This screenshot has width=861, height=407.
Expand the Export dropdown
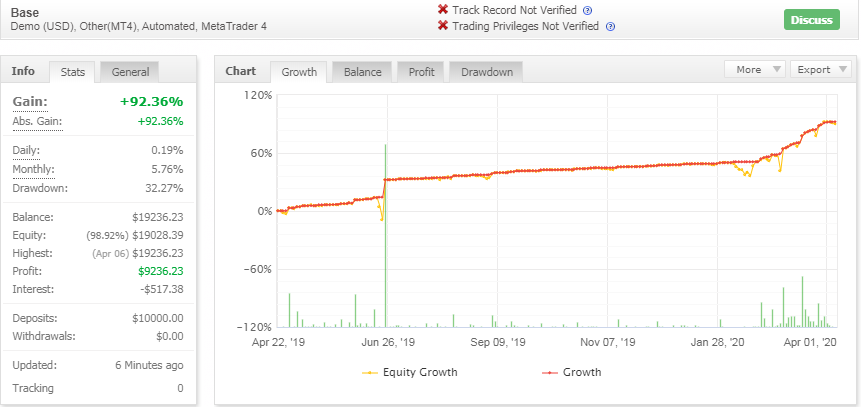click(x=821, y=69)
